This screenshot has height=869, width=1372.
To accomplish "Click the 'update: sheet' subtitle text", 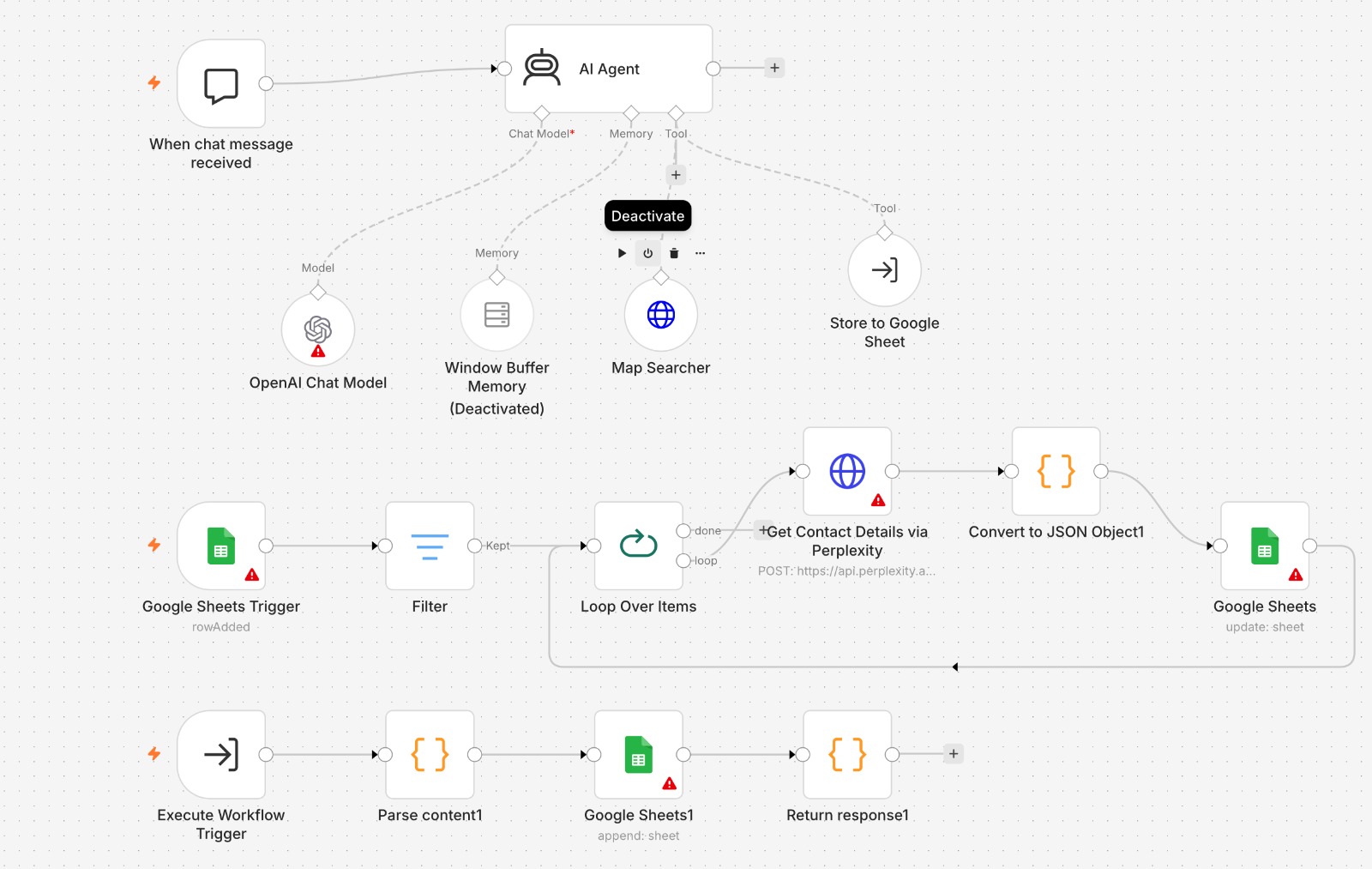I will click(x=1265, y=627).
